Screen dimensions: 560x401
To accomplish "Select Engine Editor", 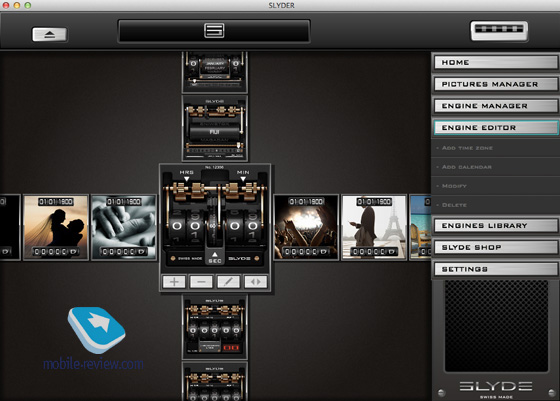I will 496,128.
